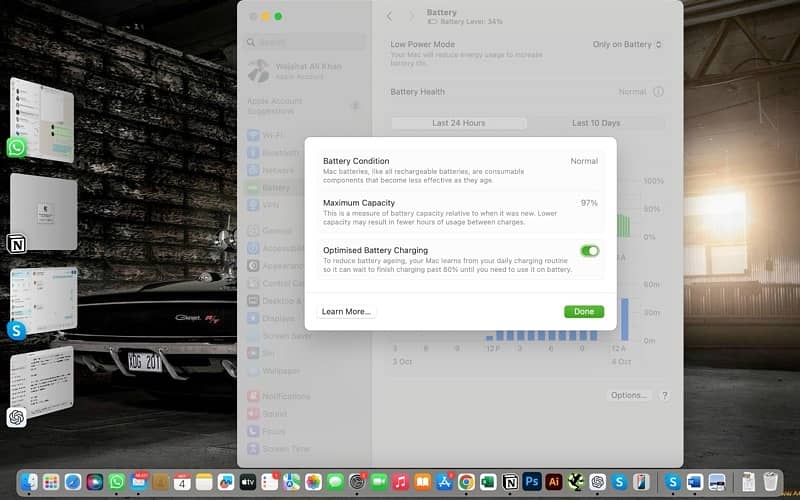This screenshot has width=800, height=500.
Task: Open the battery Options button
Action: tap(629, 395)
